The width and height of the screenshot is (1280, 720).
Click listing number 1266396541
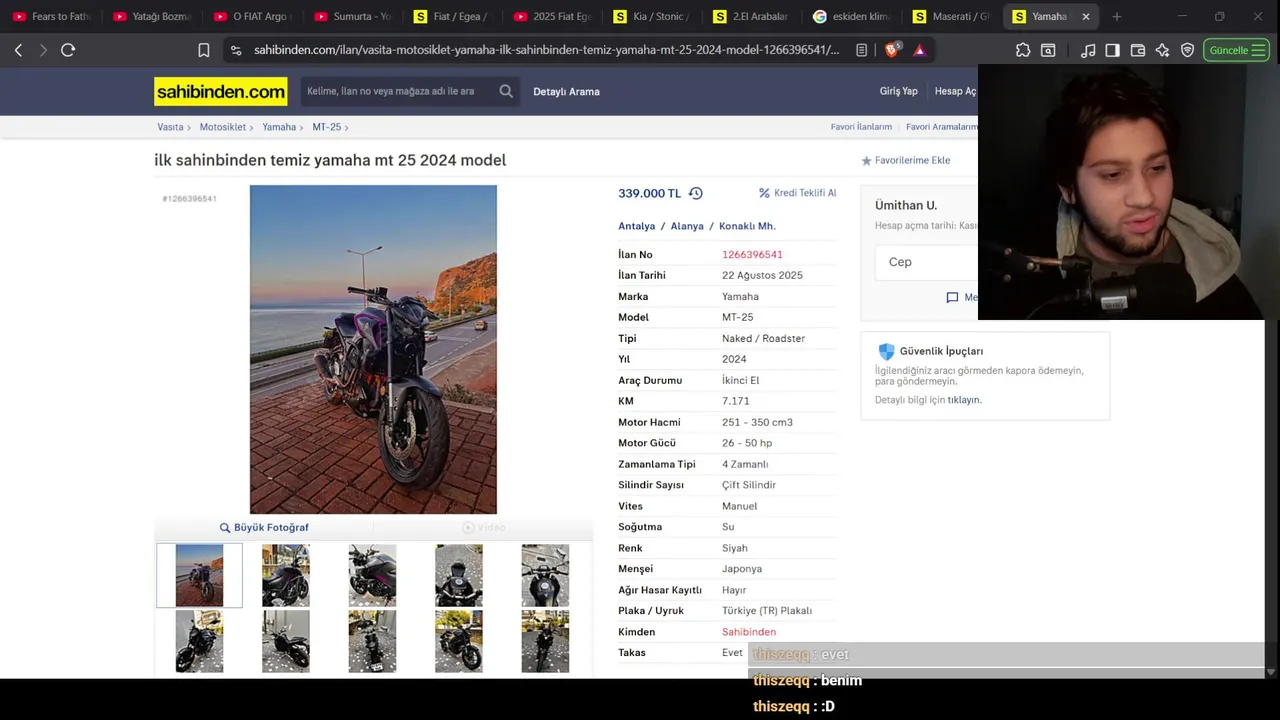pyautogui.click(x=752, y=254)
